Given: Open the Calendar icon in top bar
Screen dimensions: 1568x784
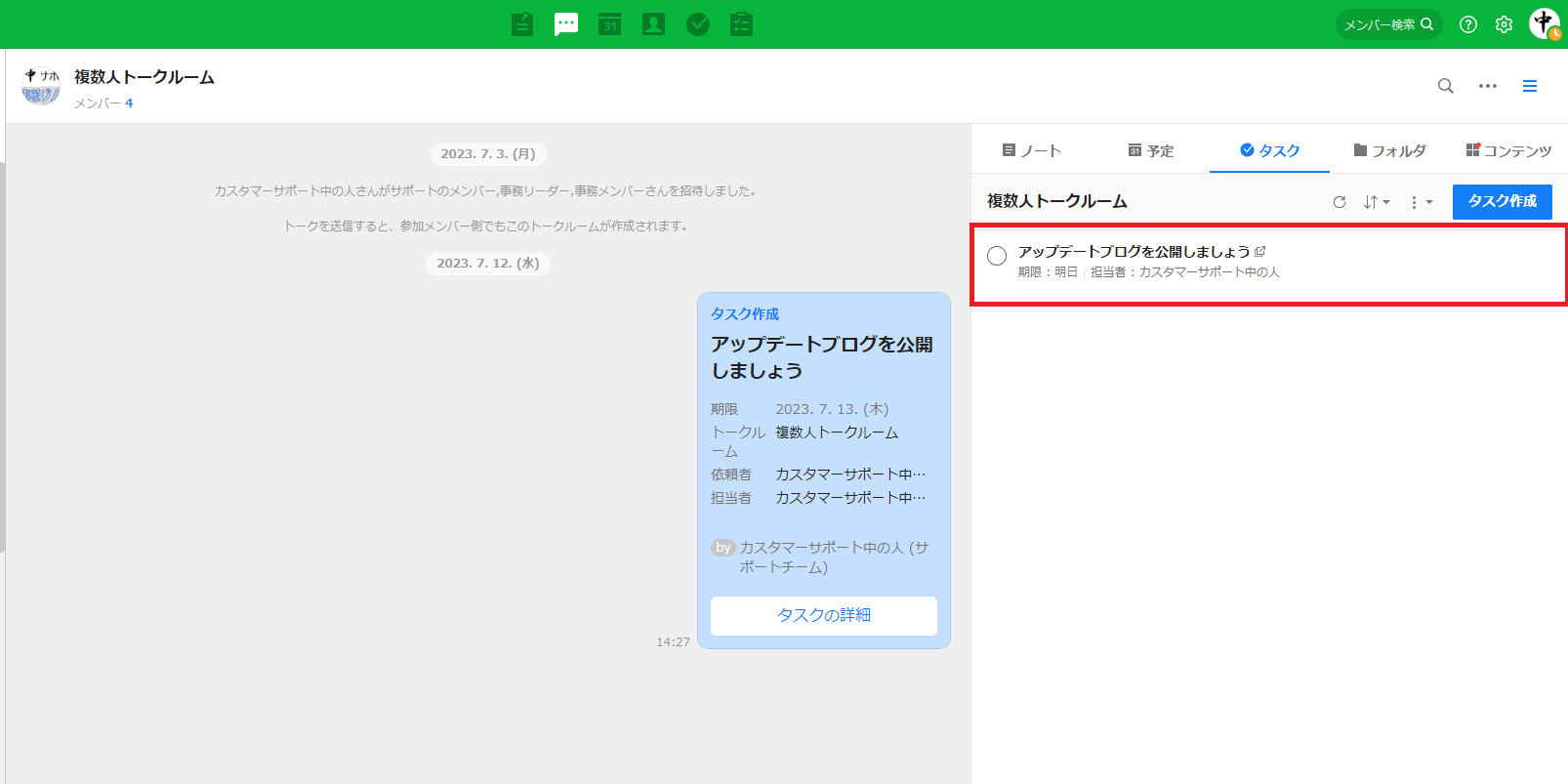Looking at the screenshot, I should pos(610,24).
